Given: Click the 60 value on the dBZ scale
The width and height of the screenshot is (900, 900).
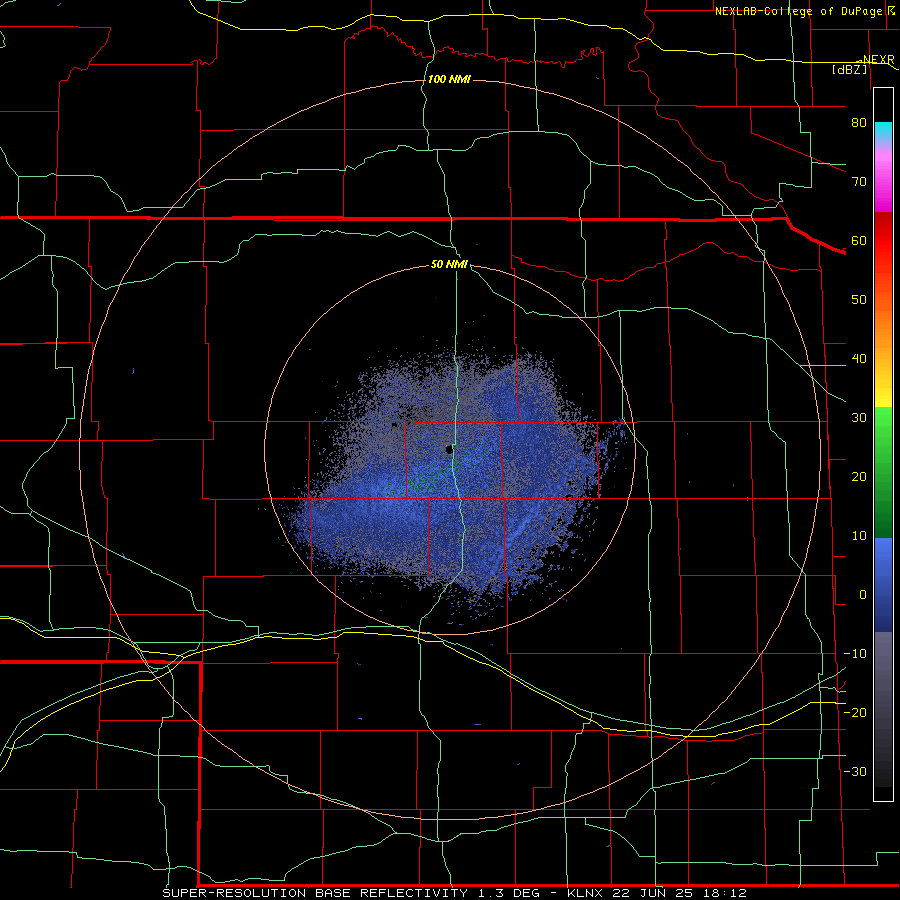Looking at the screenshot, I should coord(859,240).
